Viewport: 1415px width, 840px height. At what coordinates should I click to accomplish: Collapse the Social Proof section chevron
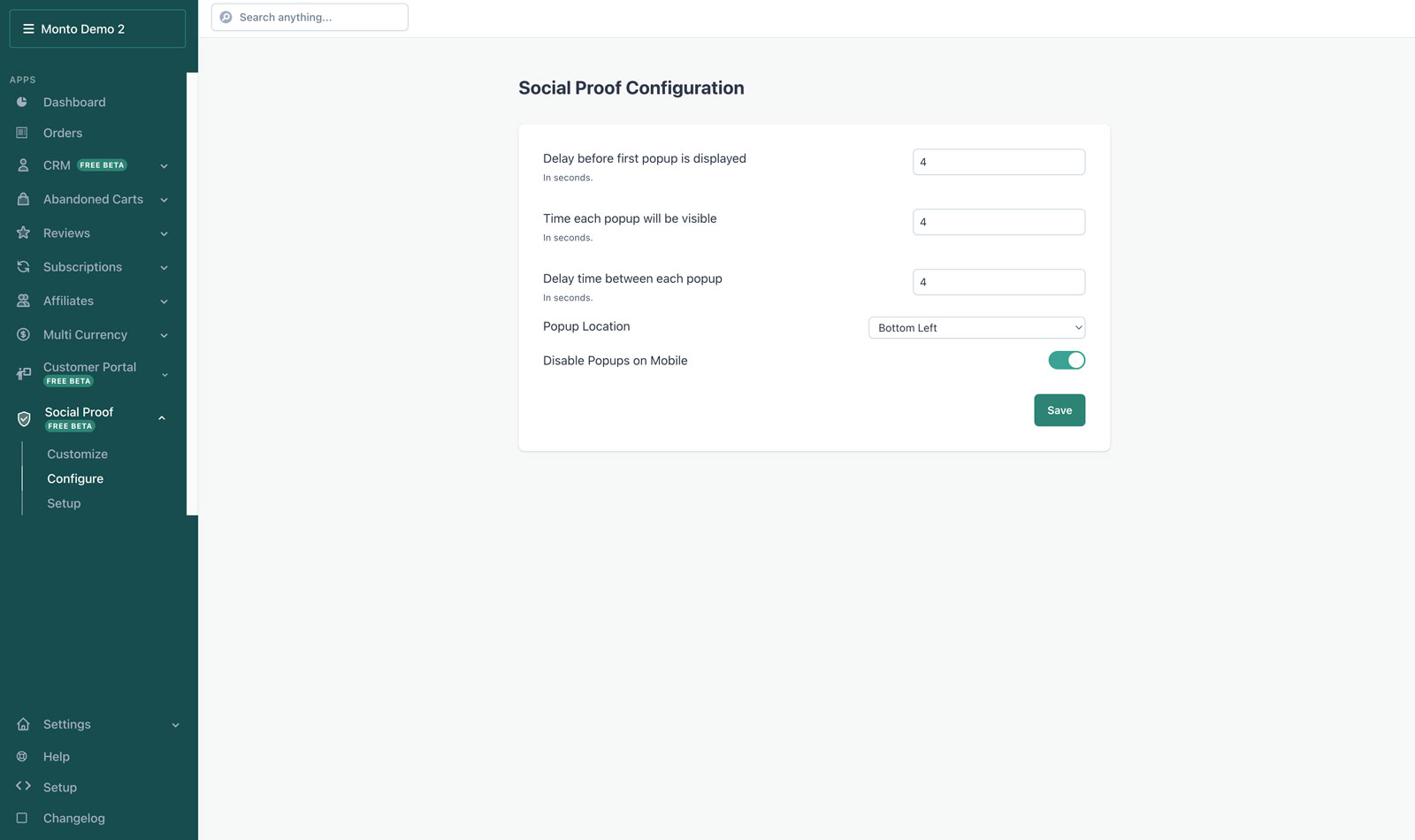click(x=162, y=418)
